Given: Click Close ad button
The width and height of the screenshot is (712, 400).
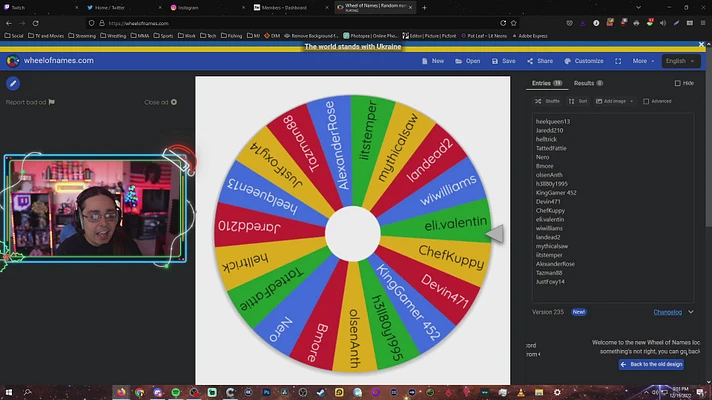Looking at the screenshot, I should click(160, 102).
